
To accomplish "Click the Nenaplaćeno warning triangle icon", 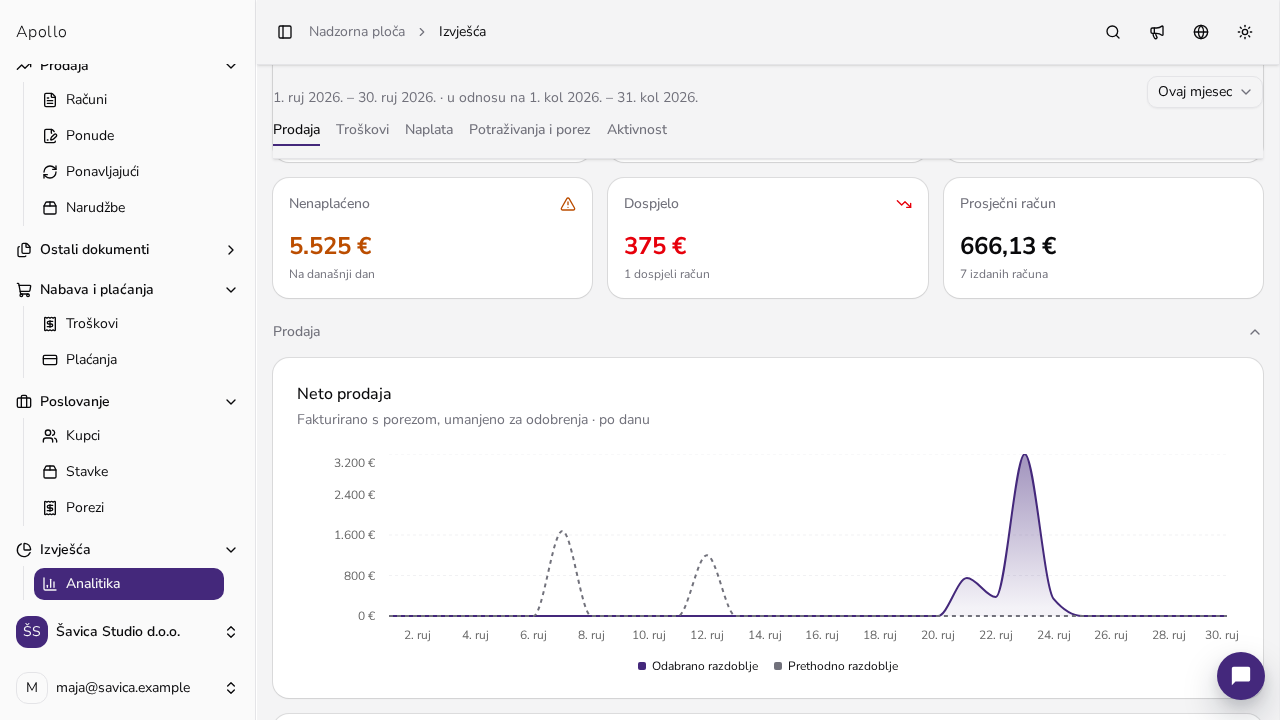I will pos(568,204).
